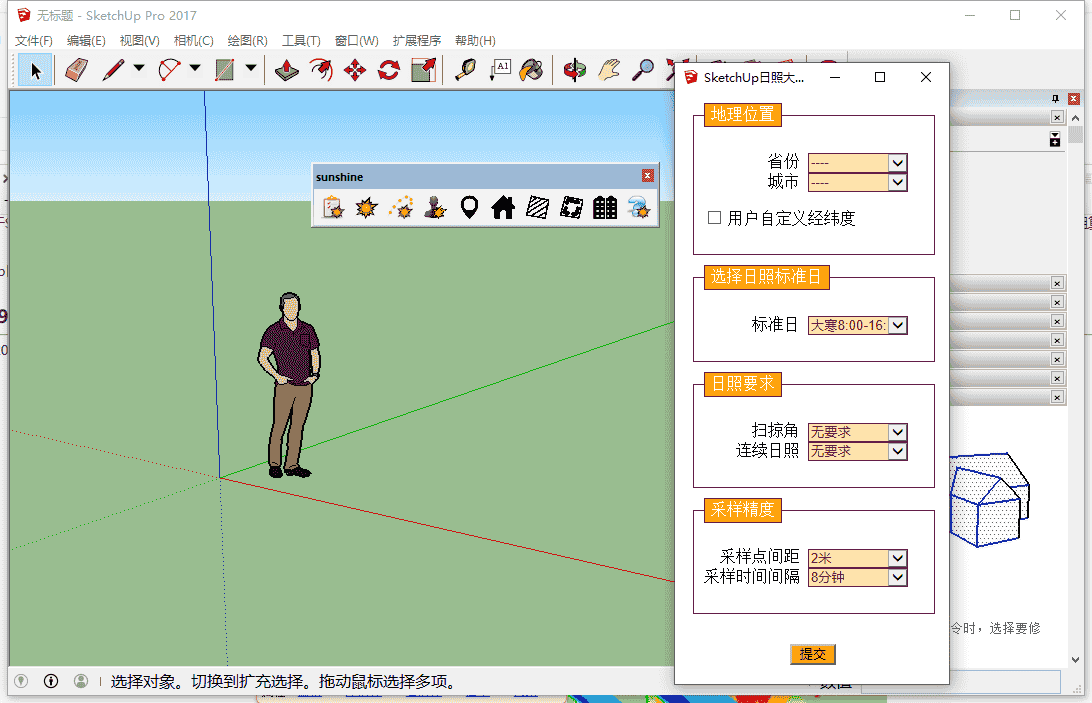1092x703 pixels.
Task: Enable 用户自定义经纬度 checkbox
Action: [x=713, y=218]
